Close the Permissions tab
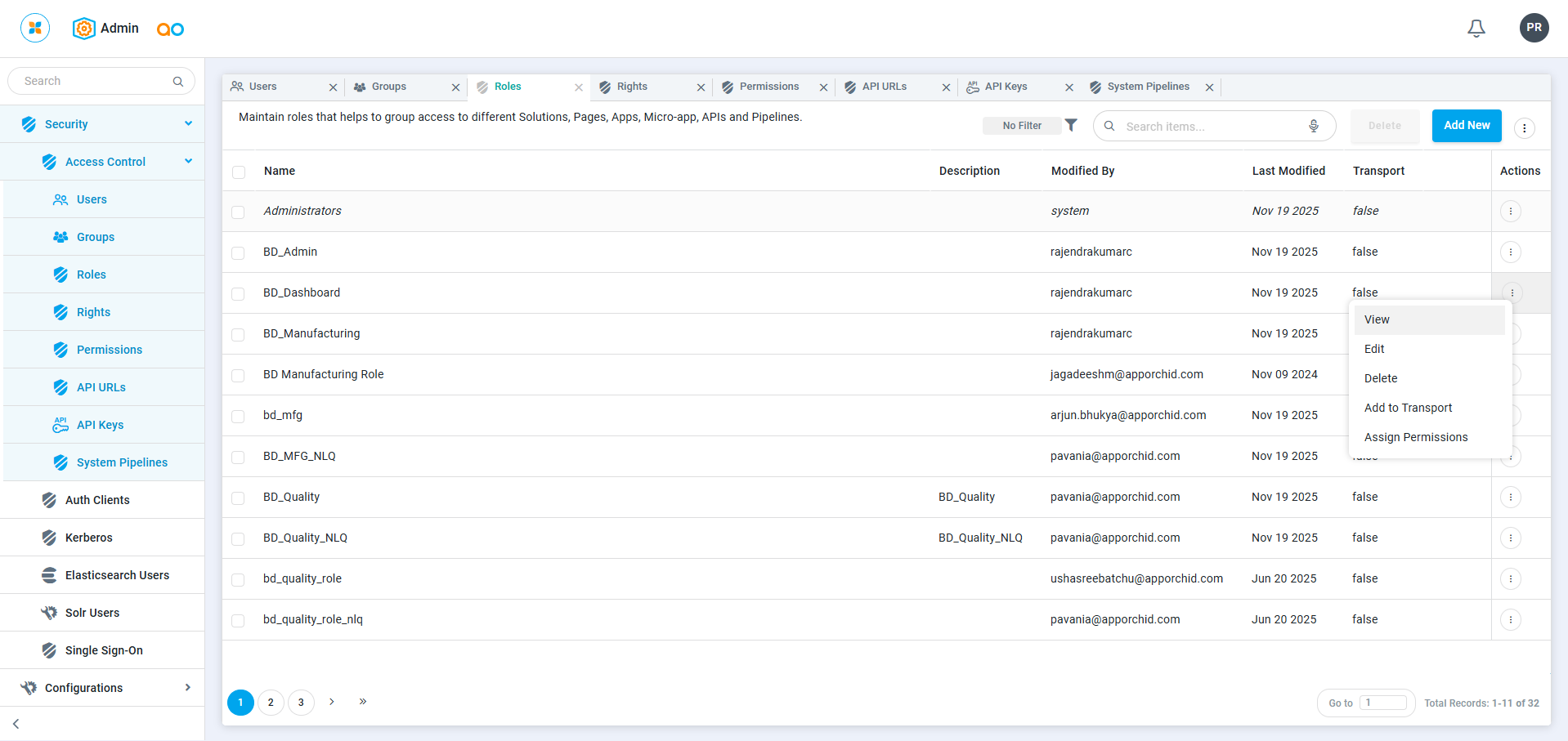 click(x=823, y=87)
